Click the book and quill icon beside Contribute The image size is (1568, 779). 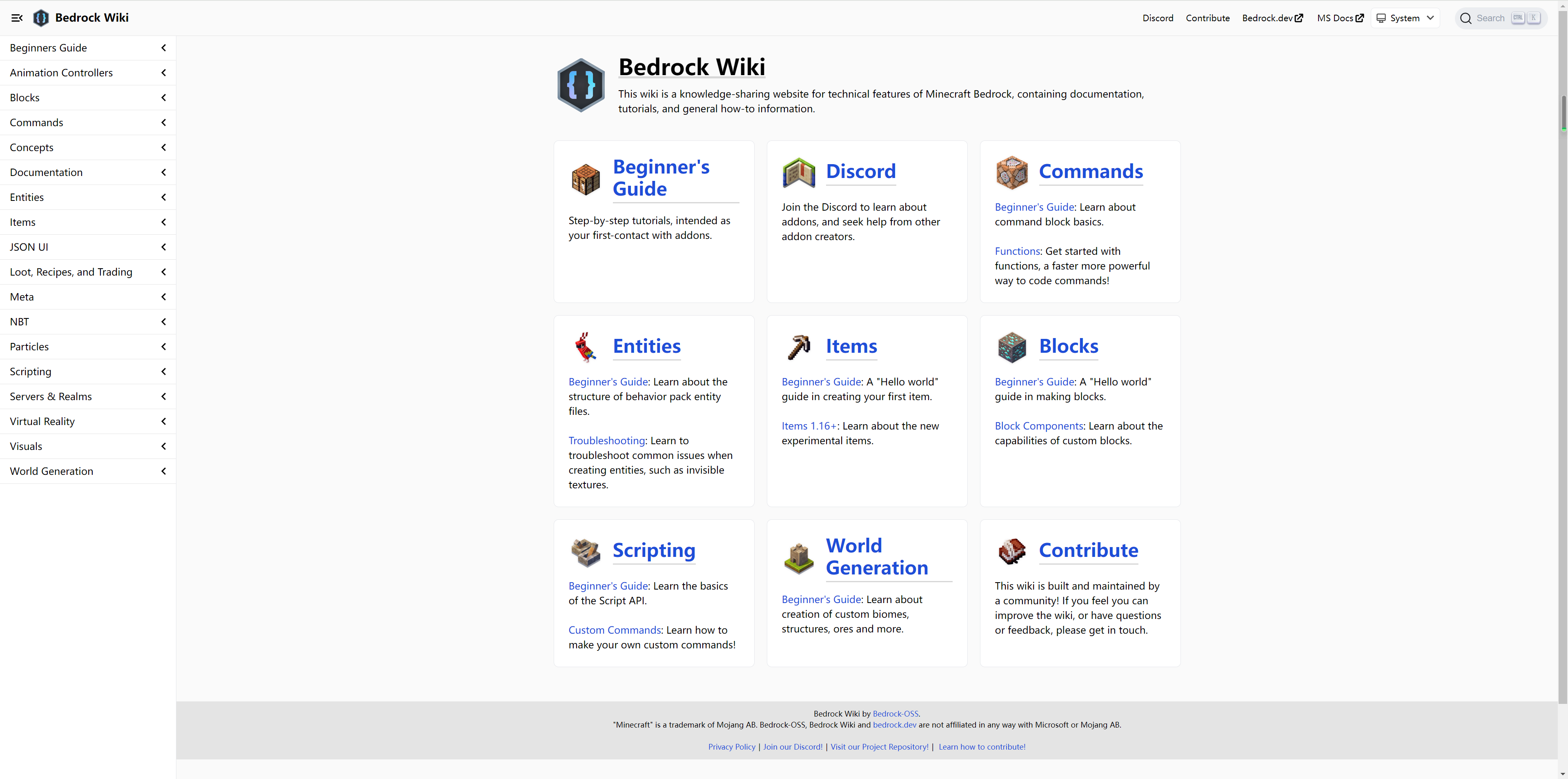pos(1012,552)
